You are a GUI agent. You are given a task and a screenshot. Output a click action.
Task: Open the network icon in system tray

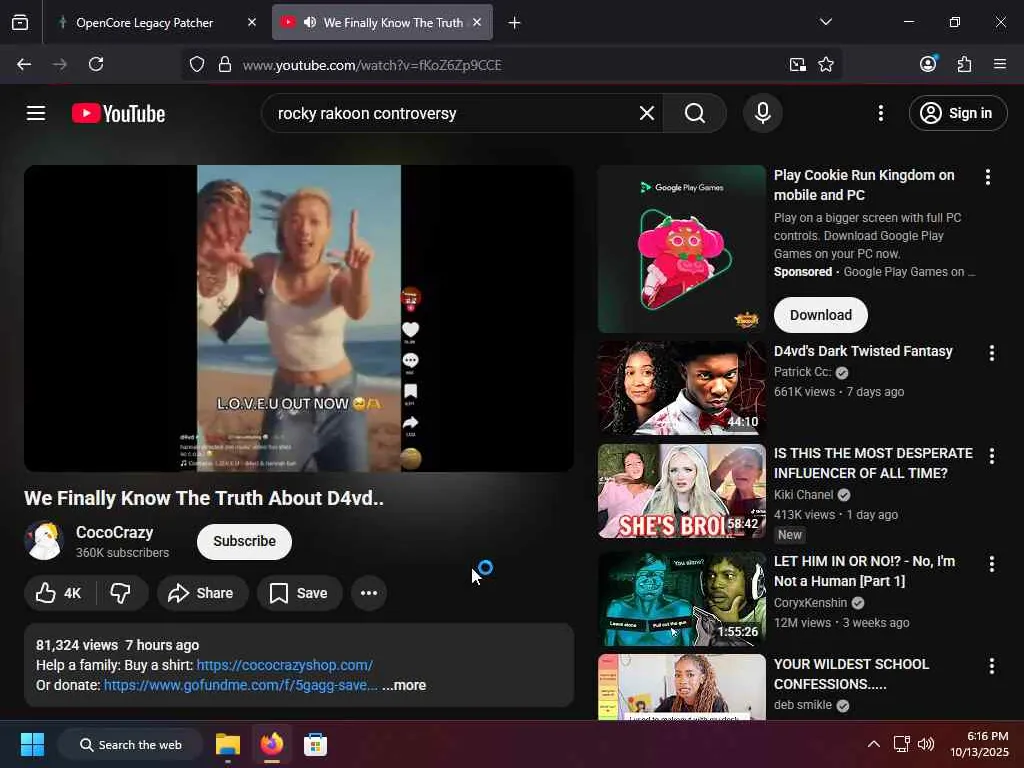click(x=901, y=744)
